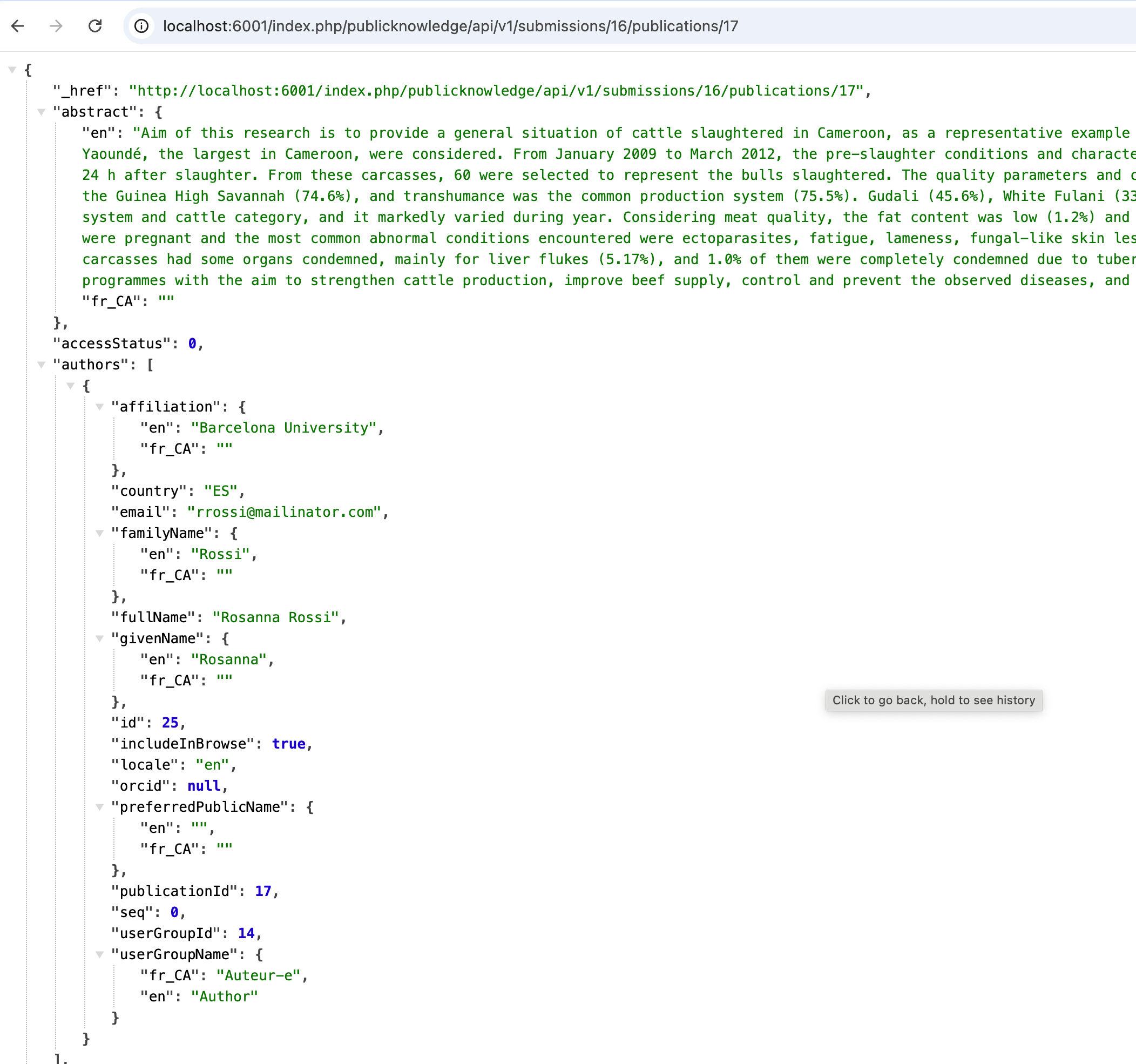The image size is (1136, 1064).
Task: Collapse the "userGroupName" node
Action: [x=99, y=955]
